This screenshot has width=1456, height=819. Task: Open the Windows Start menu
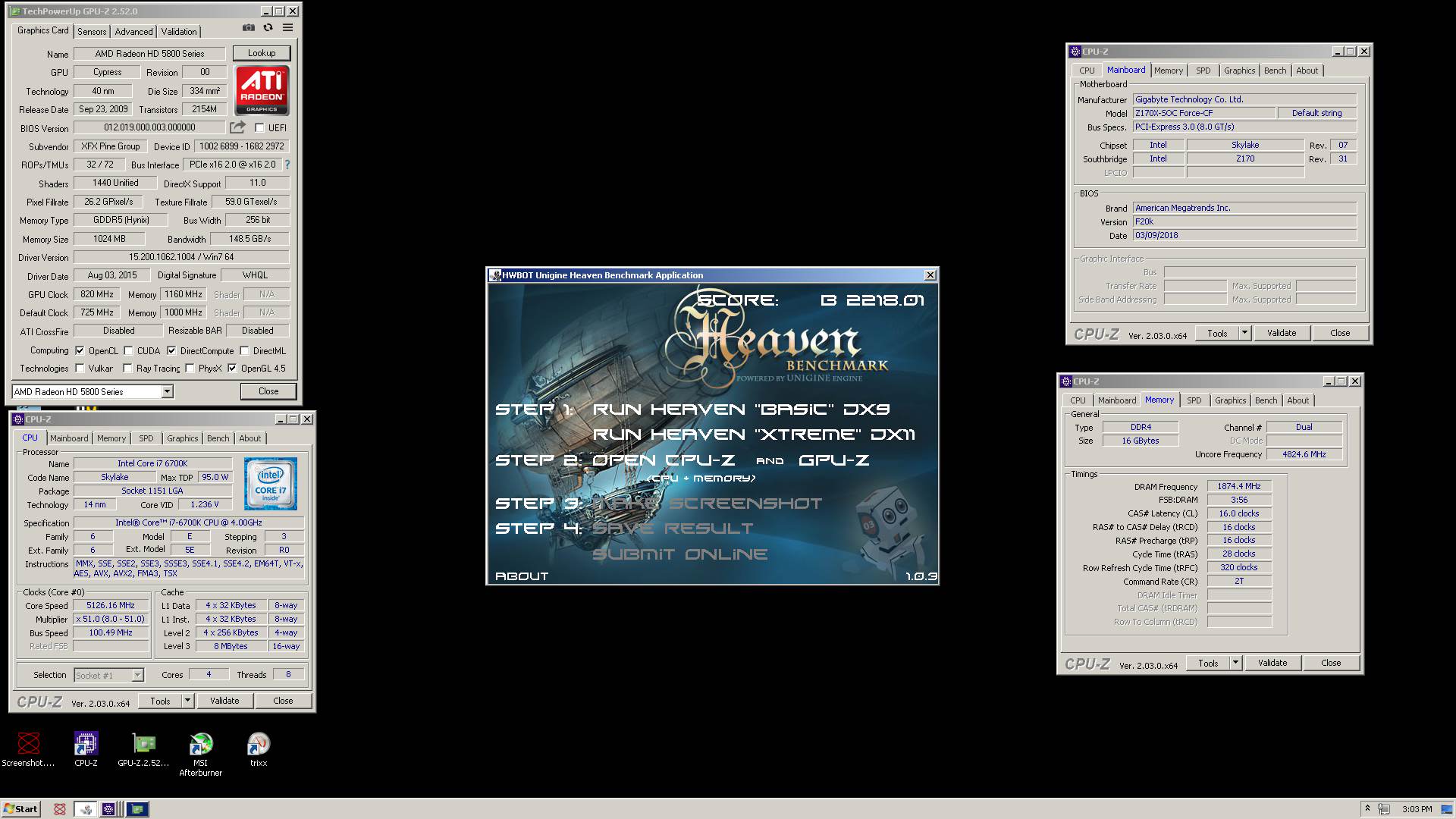(x=21, y=809)
